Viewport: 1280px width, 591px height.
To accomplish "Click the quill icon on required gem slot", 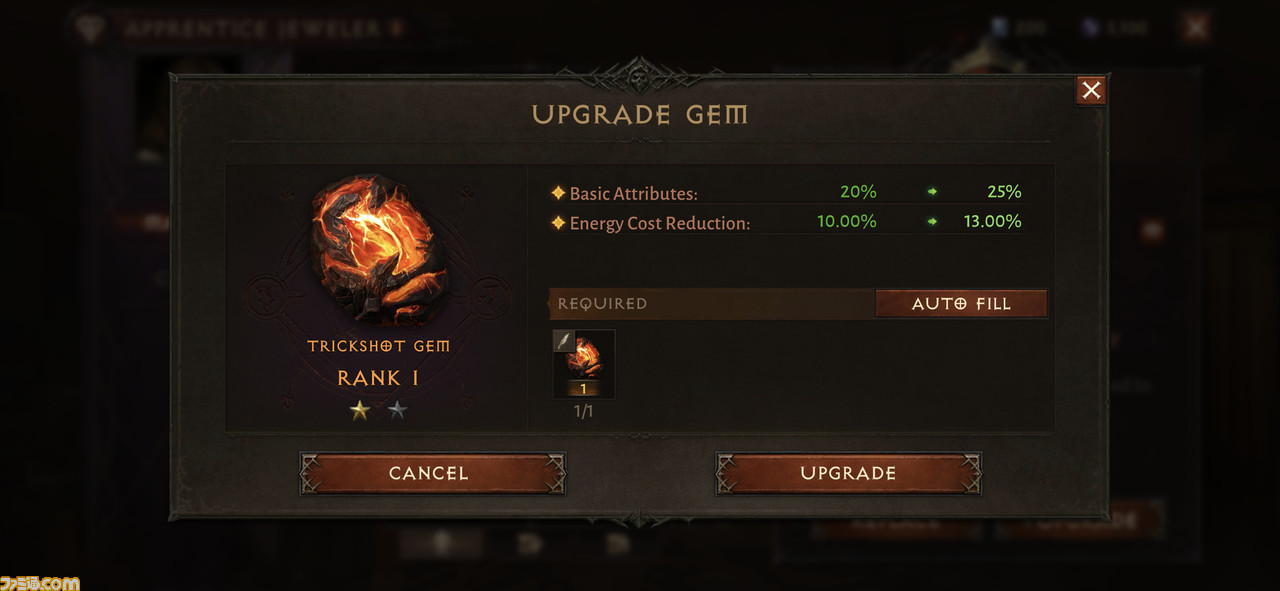I will click(564, 341).
